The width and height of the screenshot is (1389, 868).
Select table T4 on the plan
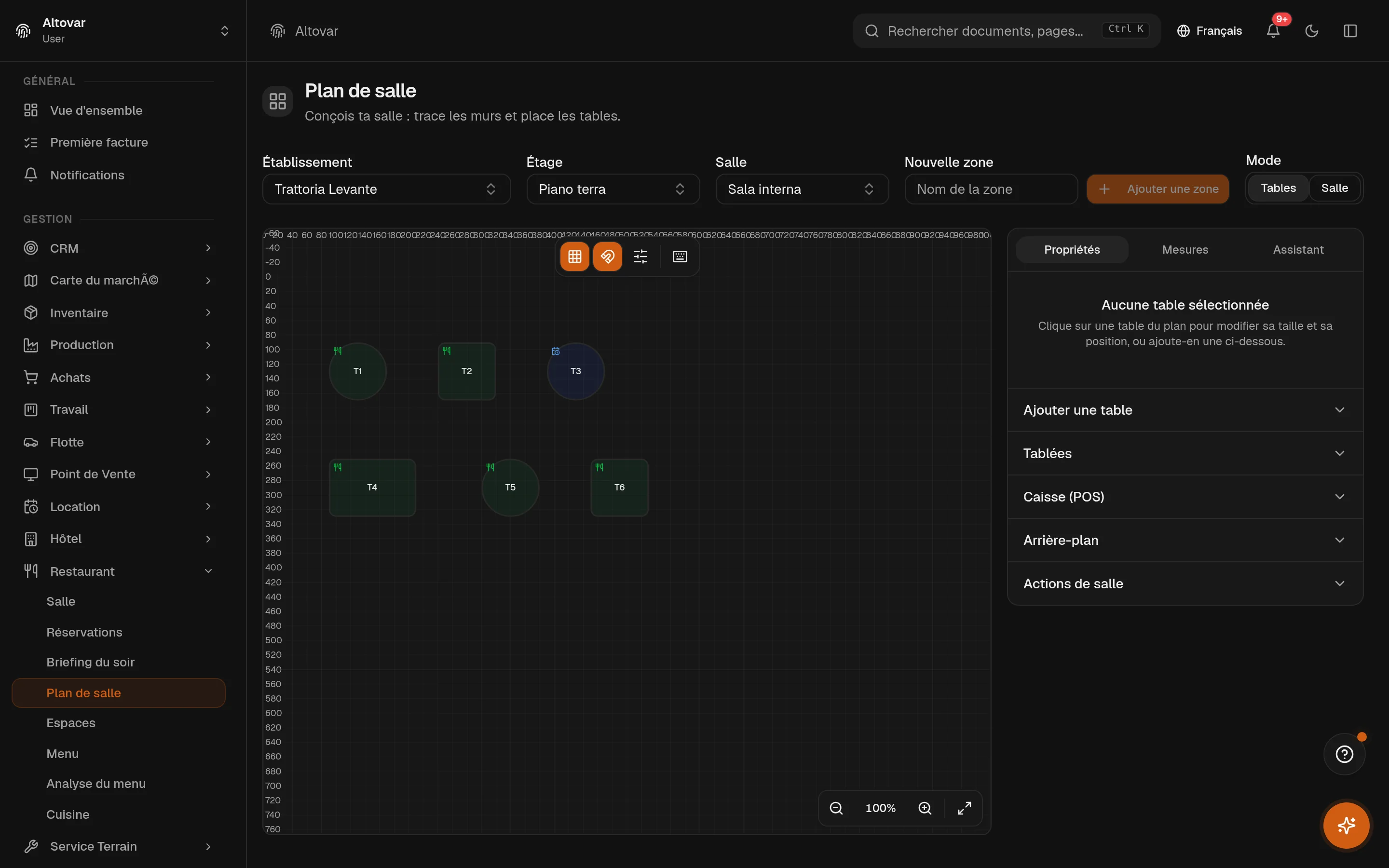pos(372,488)
